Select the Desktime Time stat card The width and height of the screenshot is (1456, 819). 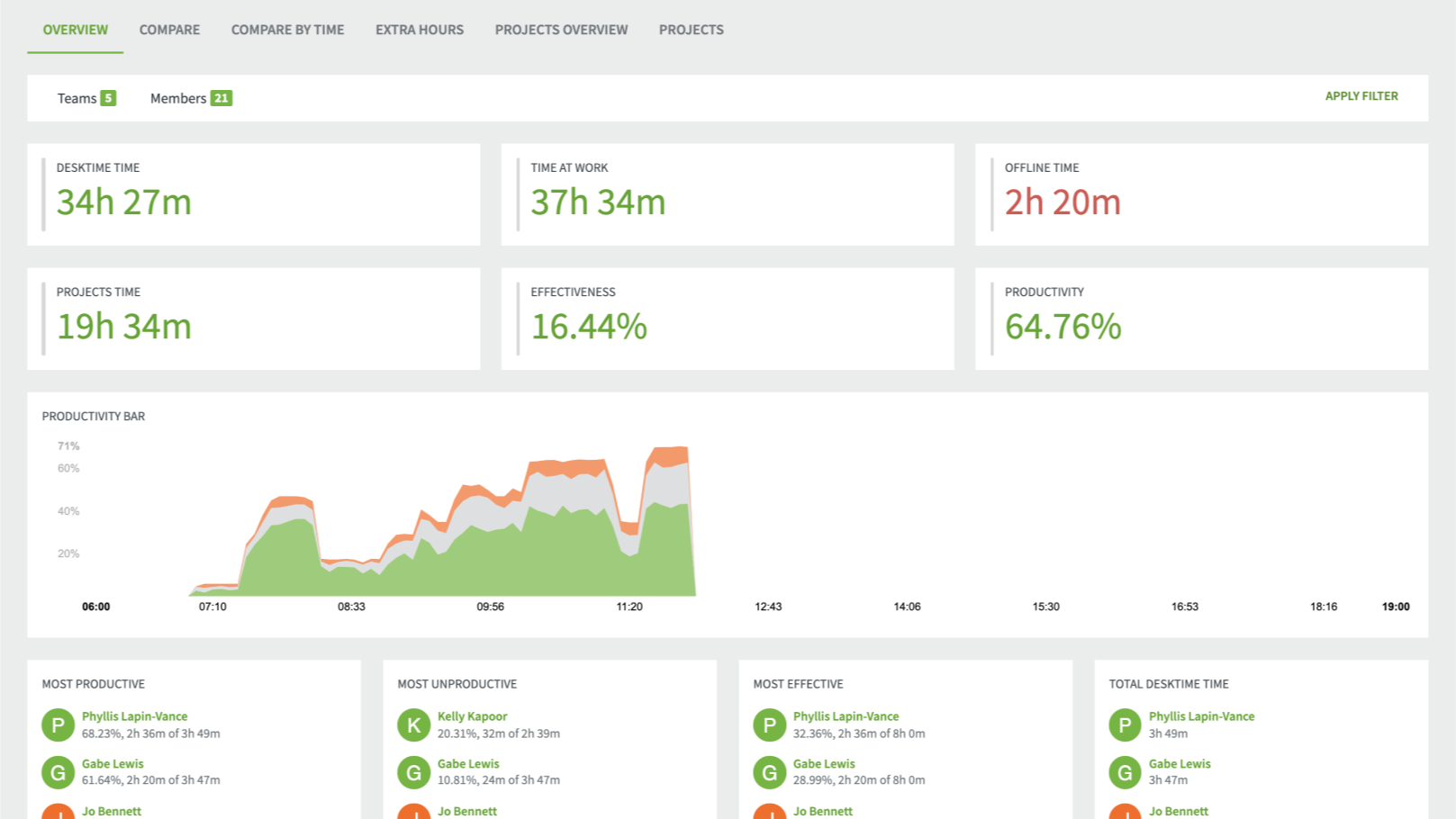click(255, 193)
